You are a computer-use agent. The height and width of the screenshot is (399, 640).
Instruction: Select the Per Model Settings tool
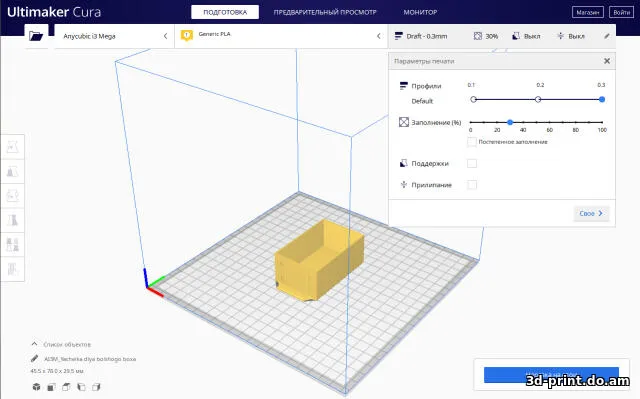coord(13,245)
